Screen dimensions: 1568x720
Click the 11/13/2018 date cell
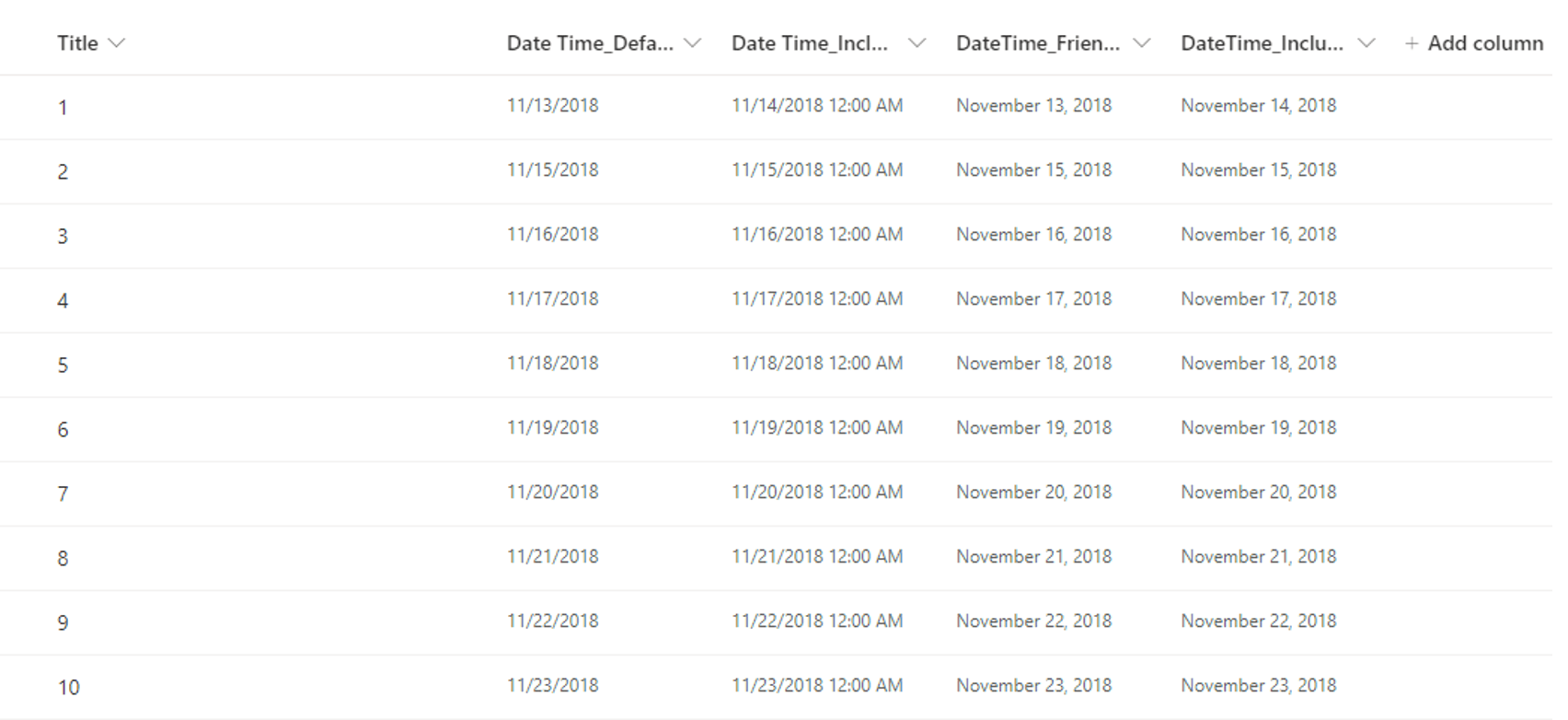pos(552,106)
